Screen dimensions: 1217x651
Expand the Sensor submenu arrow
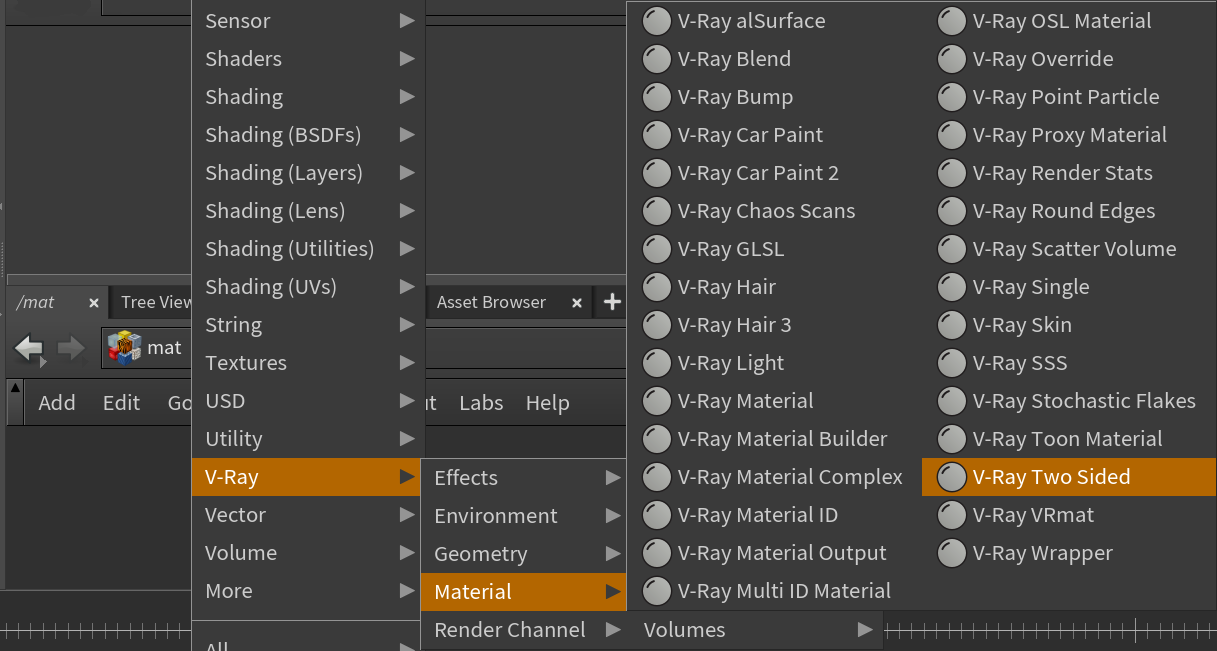[x=407, y=21]
